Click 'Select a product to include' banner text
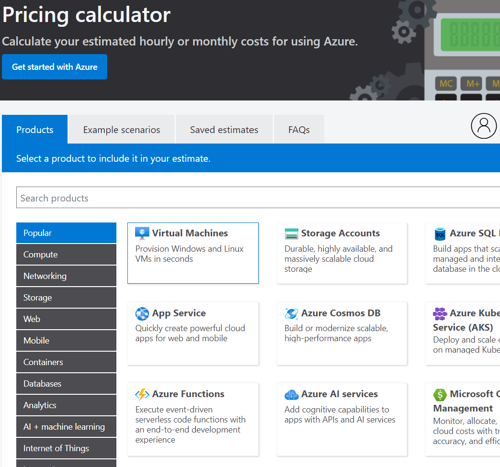 [x=113, y=158]
